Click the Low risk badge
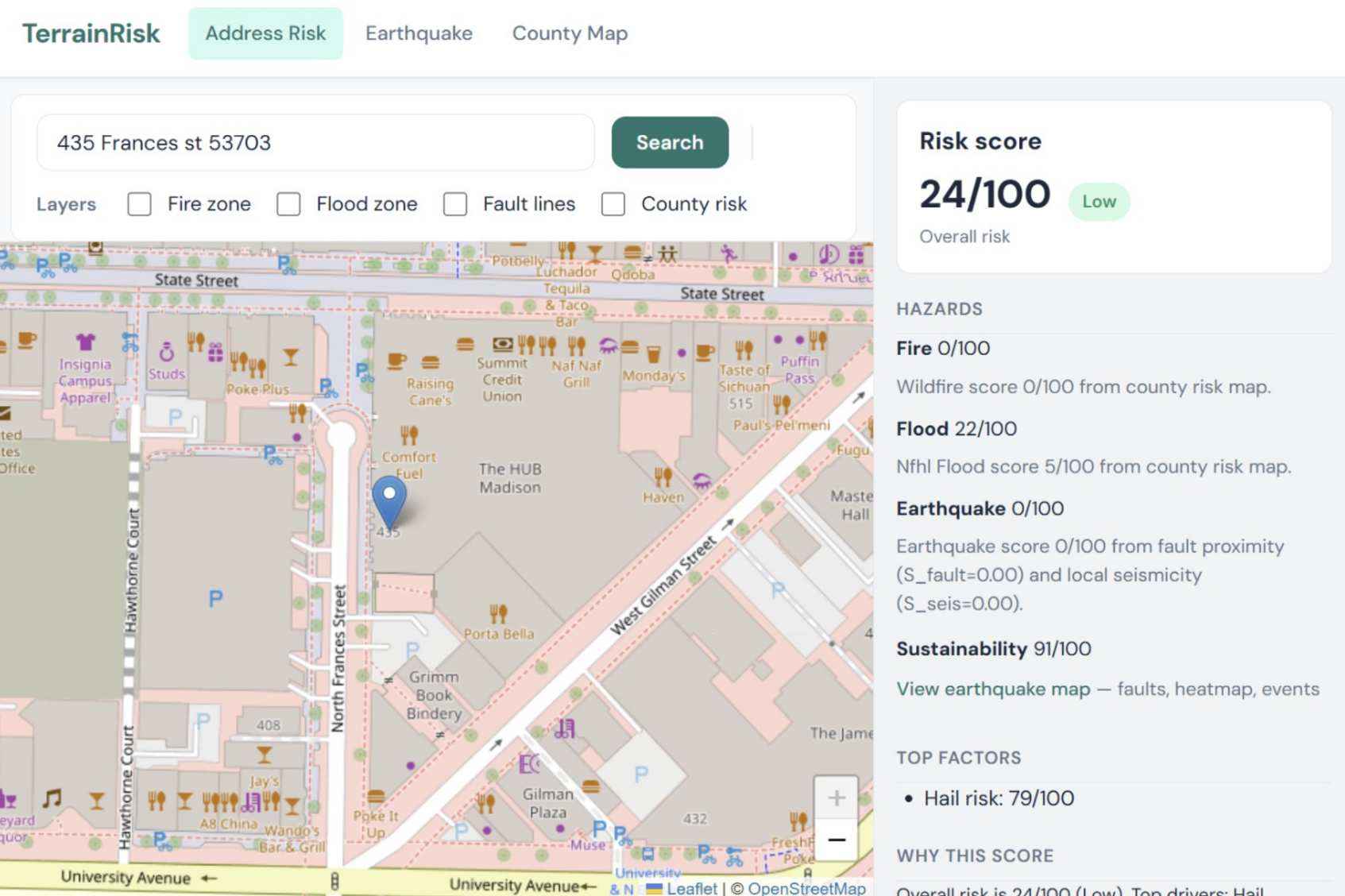The image size is (1345, 896). pos(1099,202)
